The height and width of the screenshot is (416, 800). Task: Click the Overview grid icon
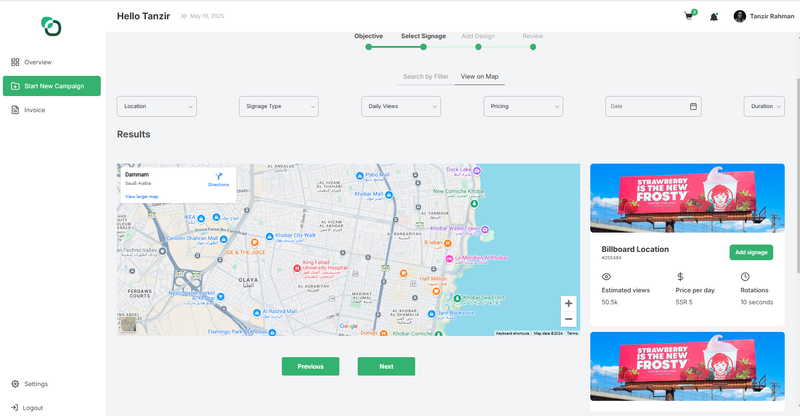[15, 62]
